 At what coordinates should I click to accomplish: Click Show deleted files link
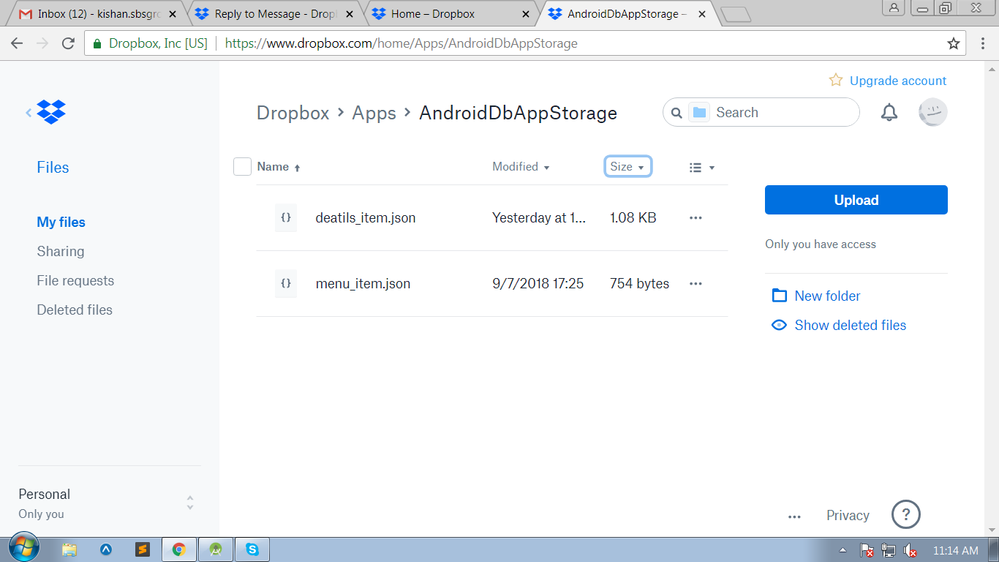[850, 326]
